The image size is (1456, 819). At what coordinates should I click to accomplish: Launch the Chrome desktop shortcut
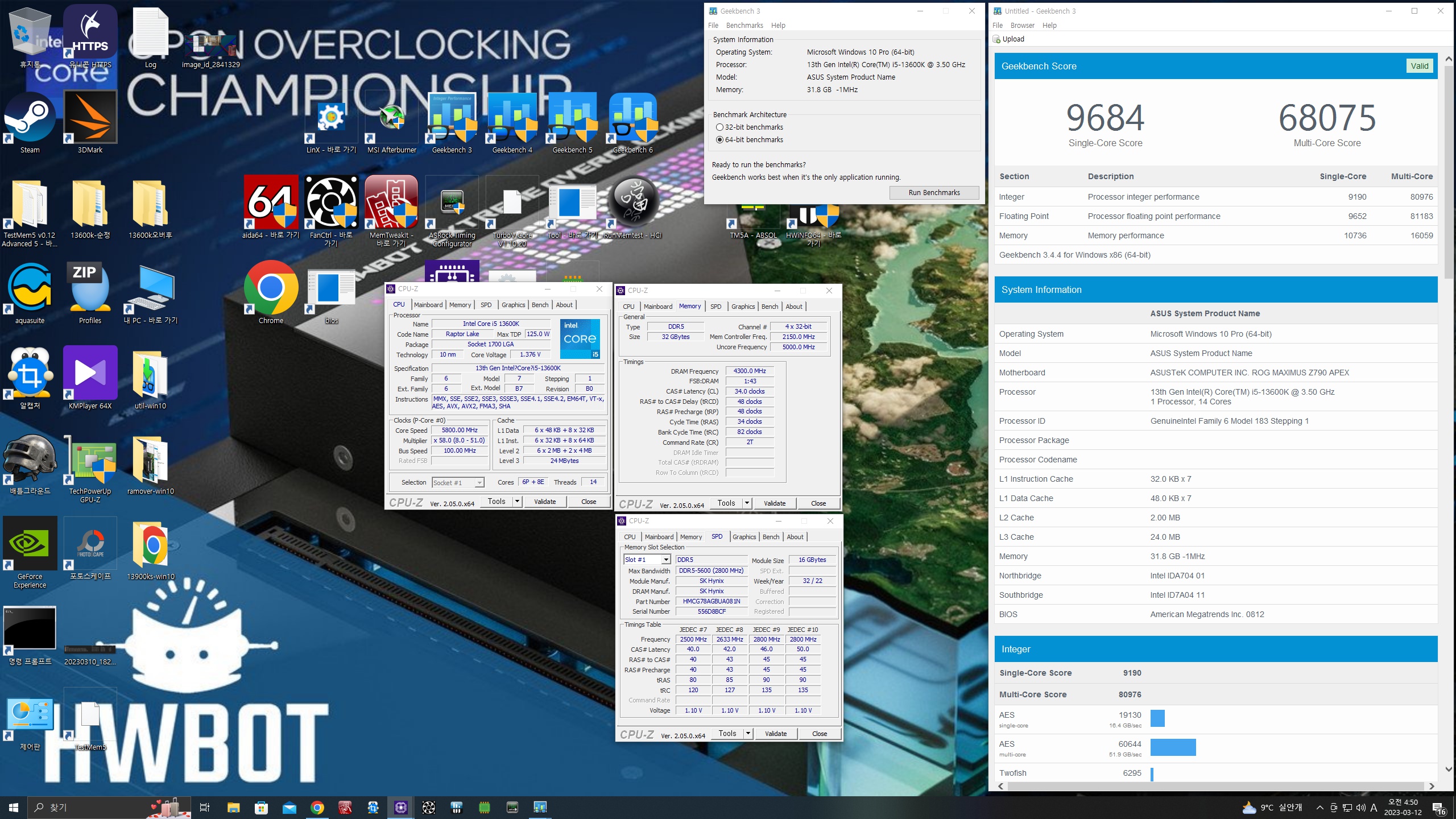point(271,291)
